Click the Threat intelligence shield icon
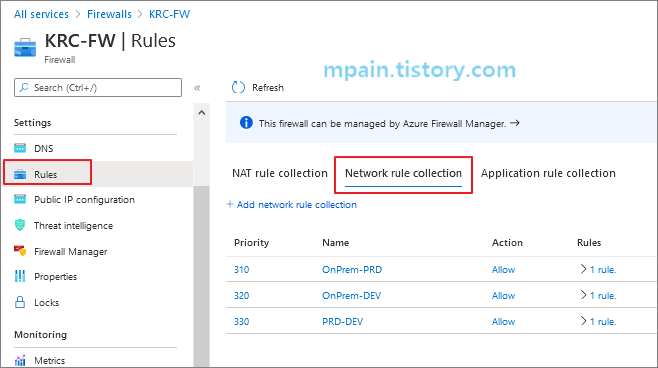658x368 pixels. (x=20, y=225)
